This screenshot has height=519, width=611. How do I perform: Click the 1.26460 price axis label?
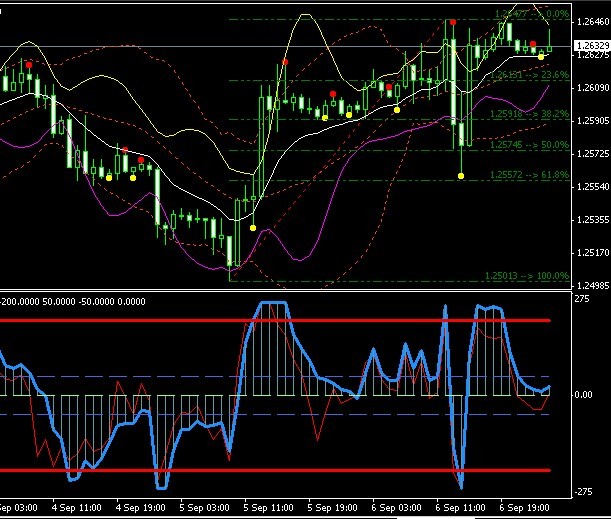point(593,21)
